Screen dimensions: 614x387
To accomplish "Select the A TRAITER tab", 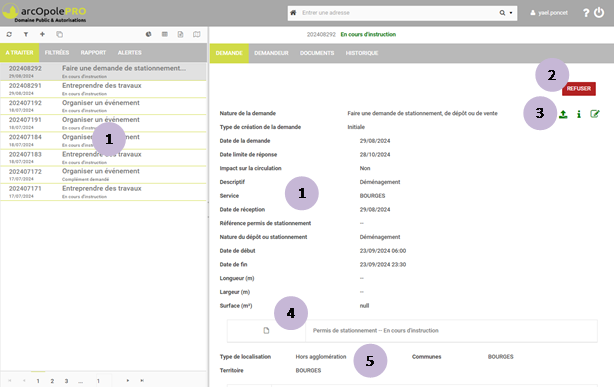I will pyautogui.click(x=20, y=52).
